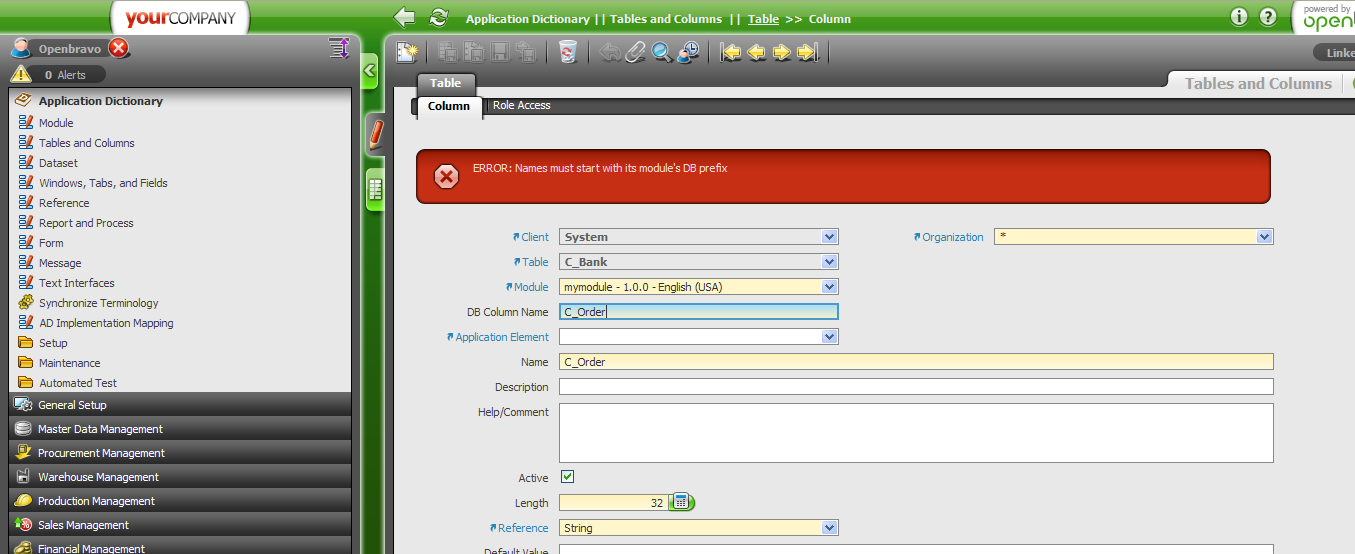The image size is (1355, 554).
Task: Click the DB Column Name input field
Action: point(698,312)
